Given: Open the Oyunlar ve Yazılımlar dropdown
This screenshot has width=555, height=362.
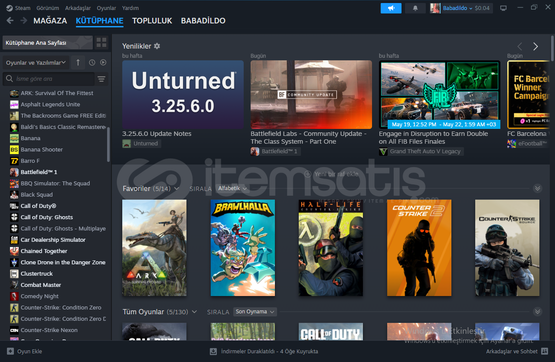Looking at the screenshot, I should point(36,63).
